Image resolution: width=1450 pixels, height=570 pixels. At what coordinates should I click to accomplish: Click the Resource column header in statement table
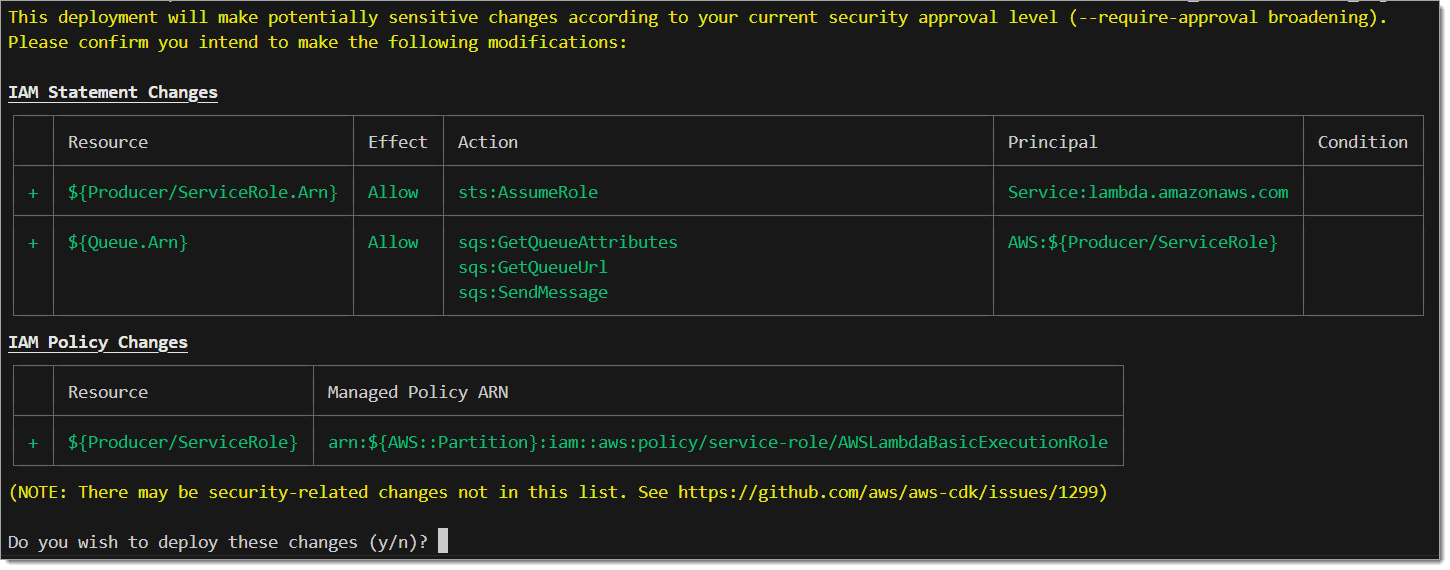(x=108, y=142)
